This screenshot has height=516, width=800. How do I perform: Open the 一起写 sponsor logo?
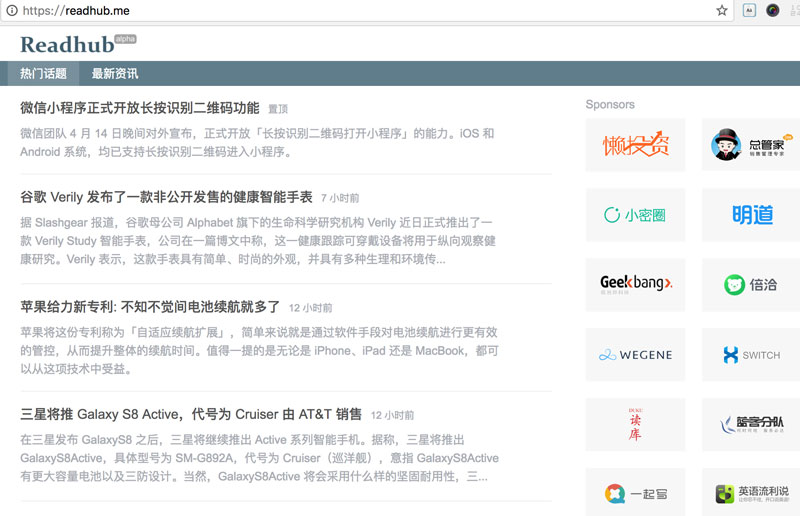(635, 493)
